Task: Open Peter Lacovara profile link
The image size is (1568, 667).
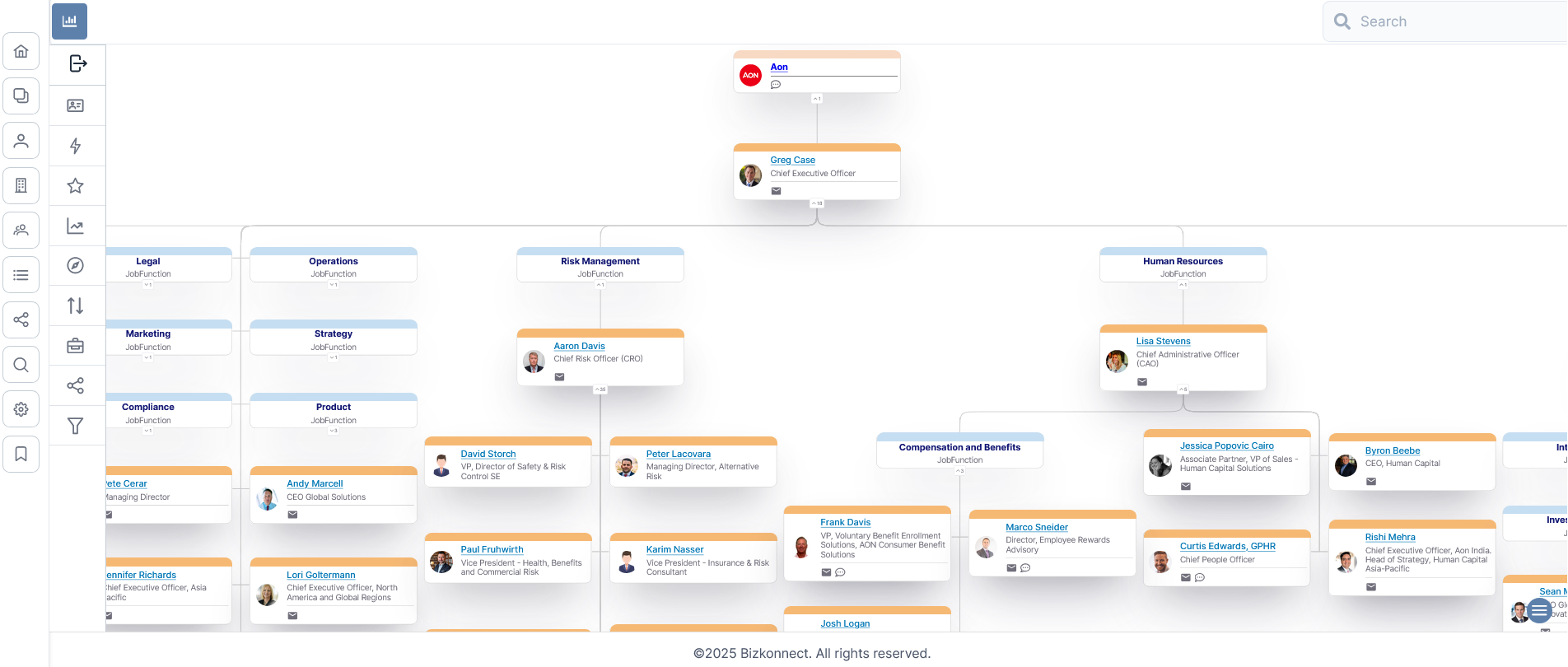Action: coord(679,454)
